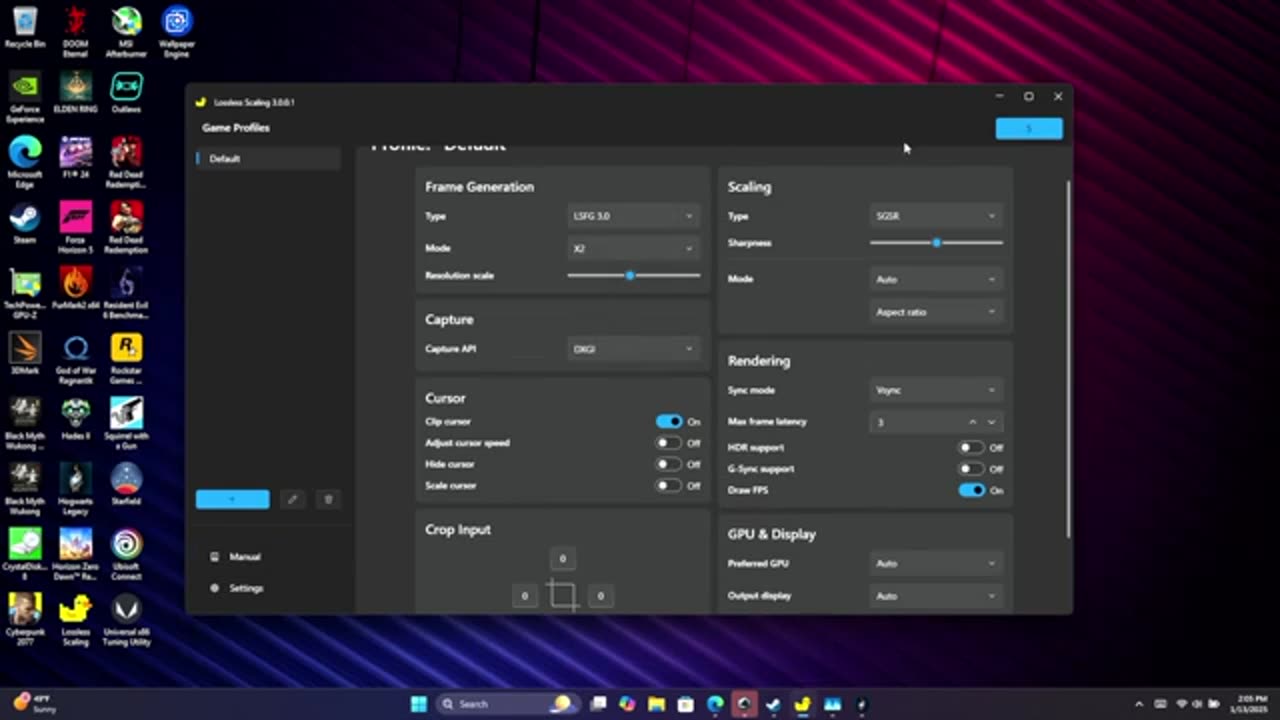This screenshot has width=1280, height=720.
Task: Click the blue add profile button
Action: coord(232,499)
